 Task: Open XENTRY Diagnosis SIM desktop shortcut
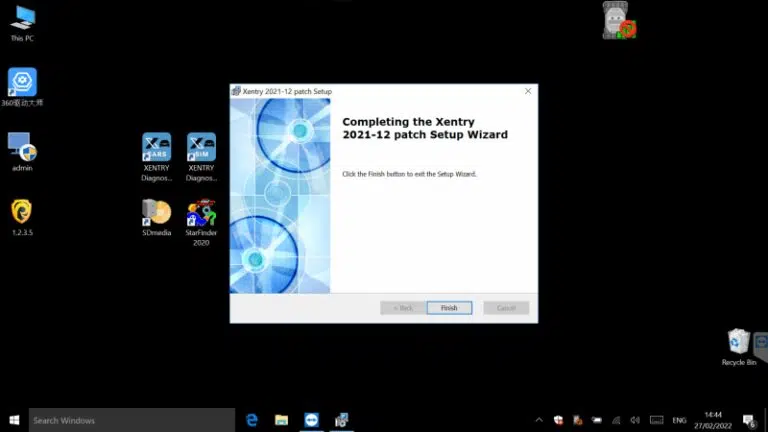coord(201,148)
